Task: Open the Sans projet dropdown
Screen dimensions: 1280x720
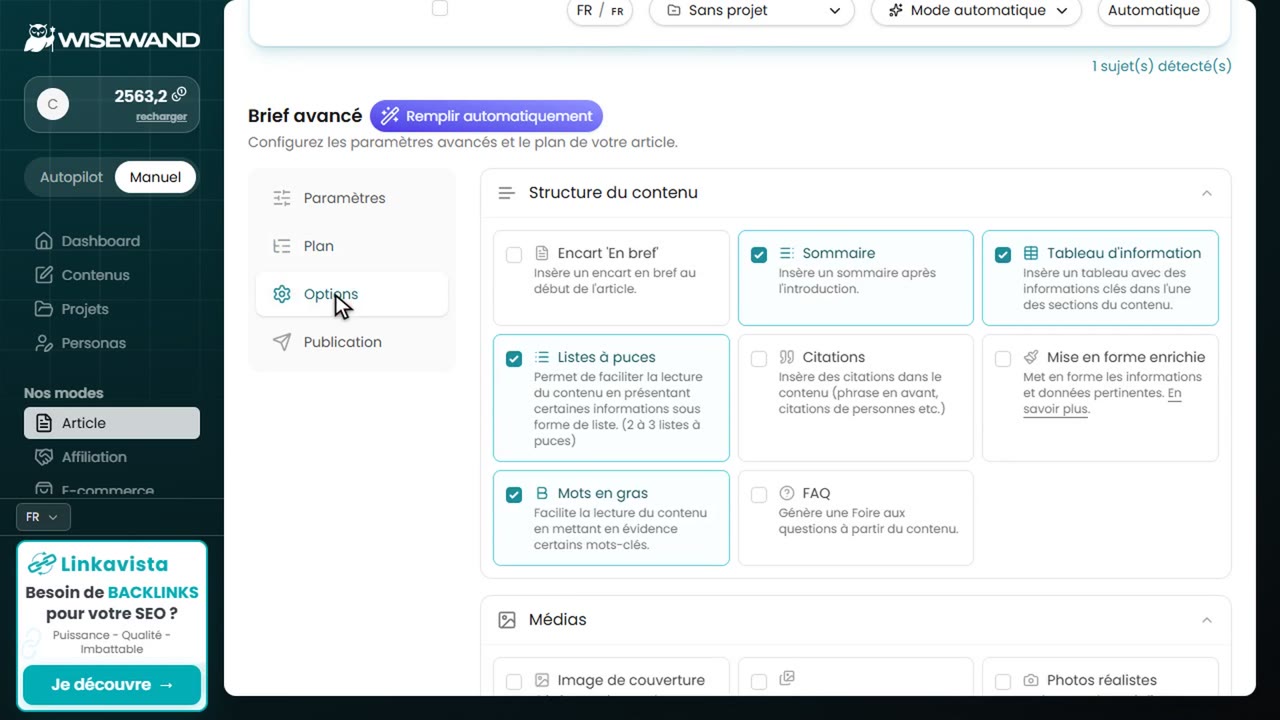Action: [752, 11]
